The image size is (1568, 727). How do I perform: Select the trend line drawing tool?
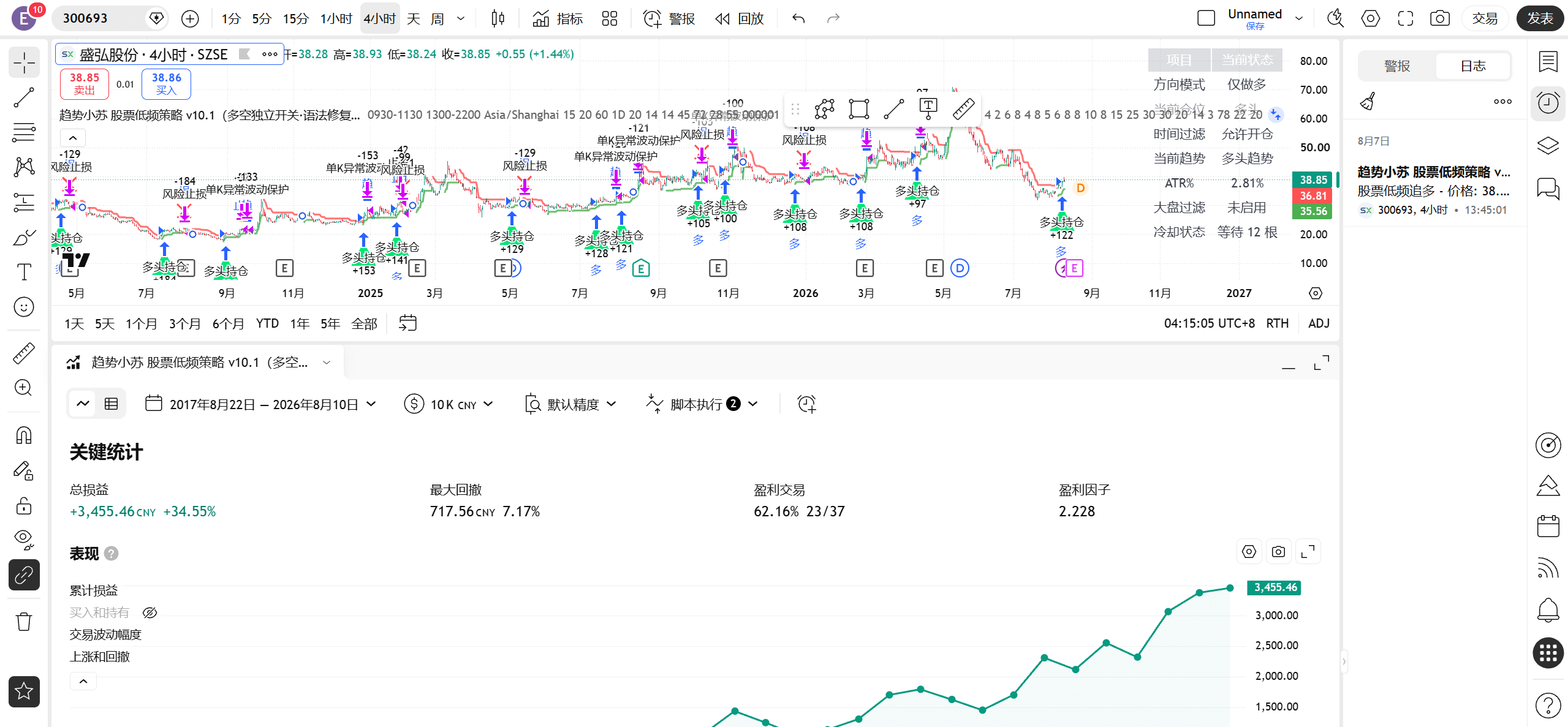24,97
